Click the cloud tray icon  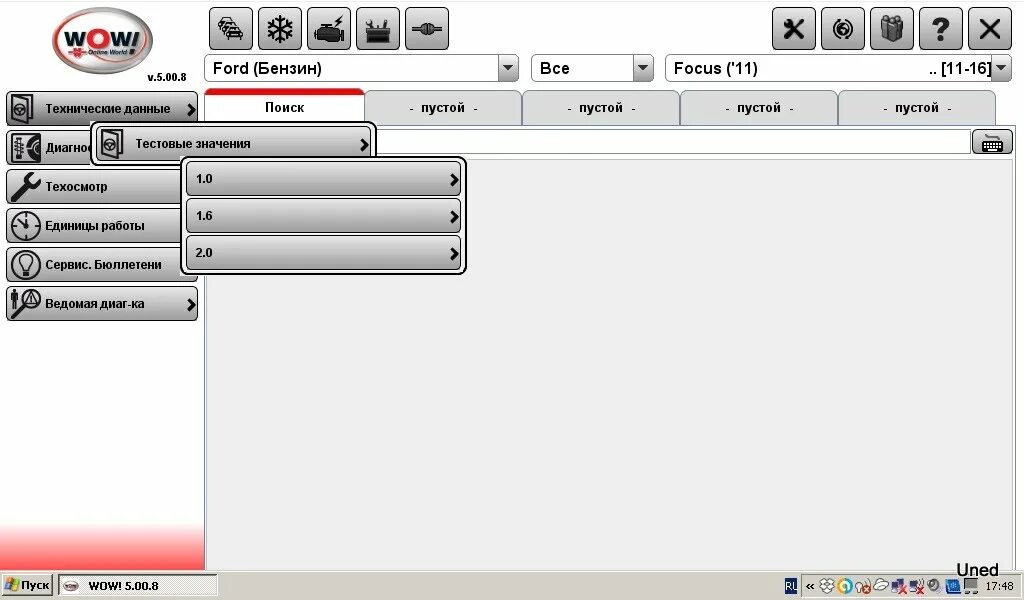coord(881,585)
